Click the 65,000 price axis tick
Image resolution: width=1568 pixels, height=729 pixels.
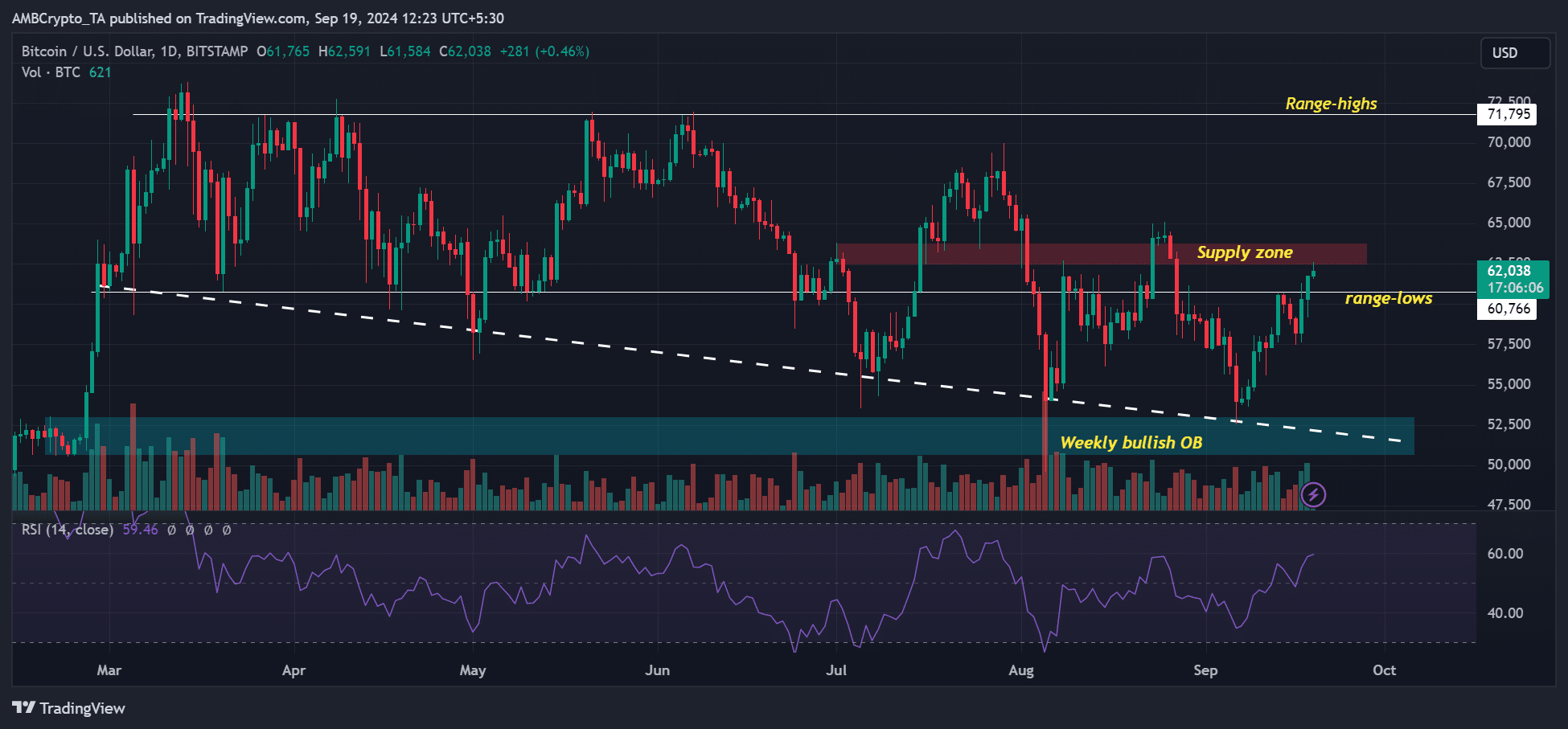(1509, 223)
